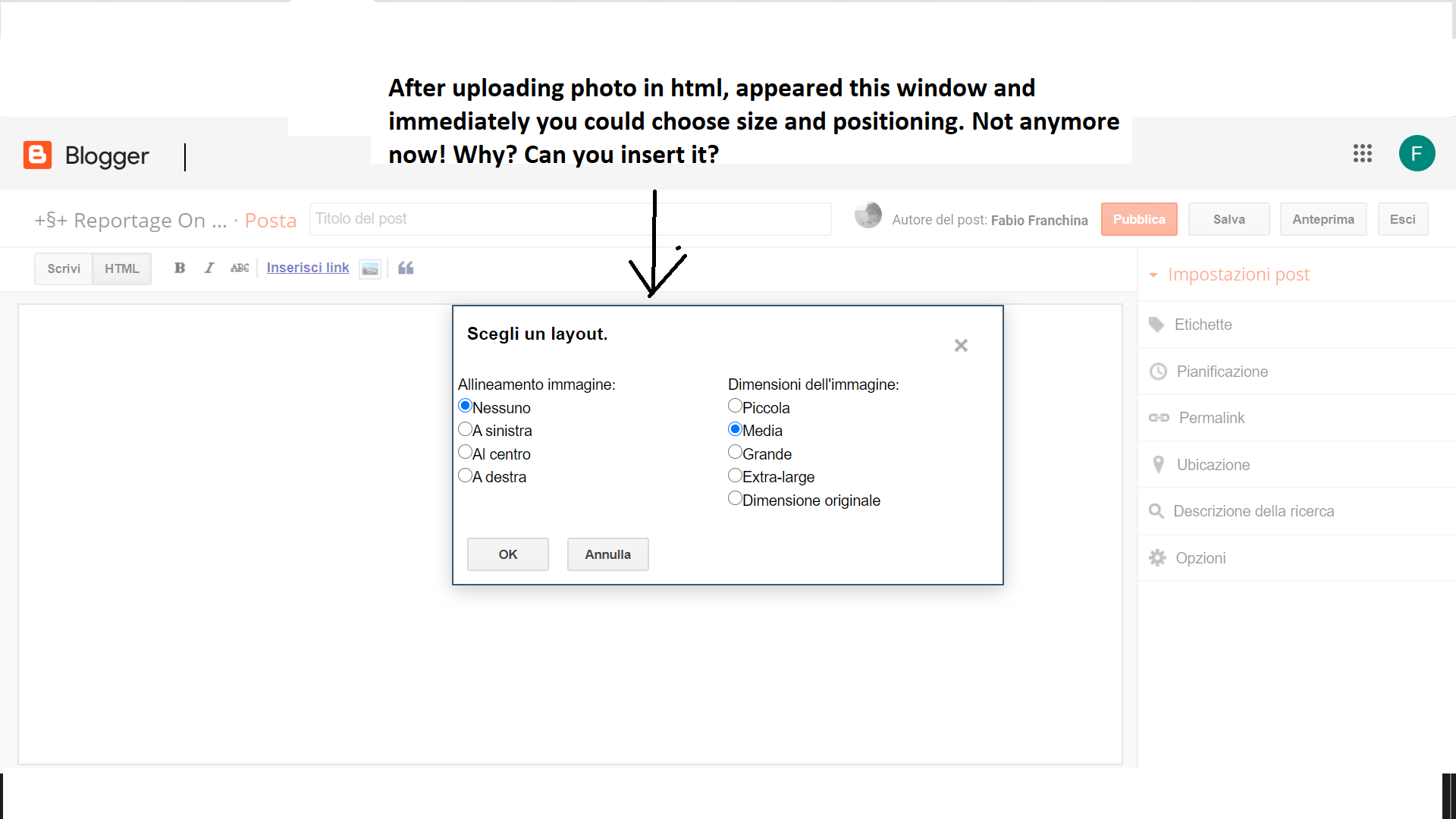
Task: Click the Blogger logo icon
Action: (x=37, y=155)
